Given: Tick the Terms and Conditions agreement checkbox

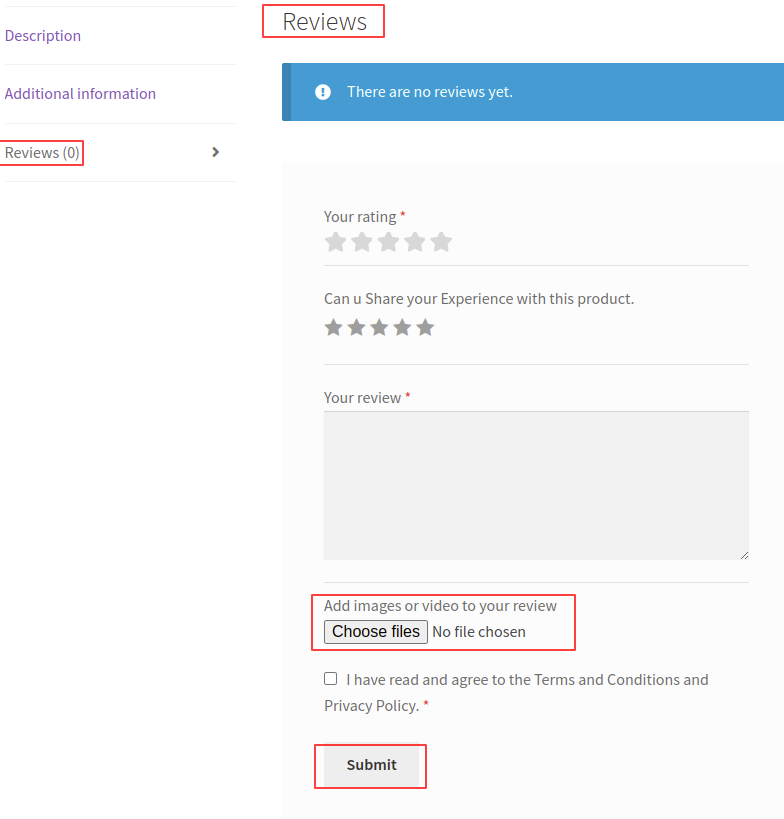Looking at the screenshot, I should pos(331,678).
